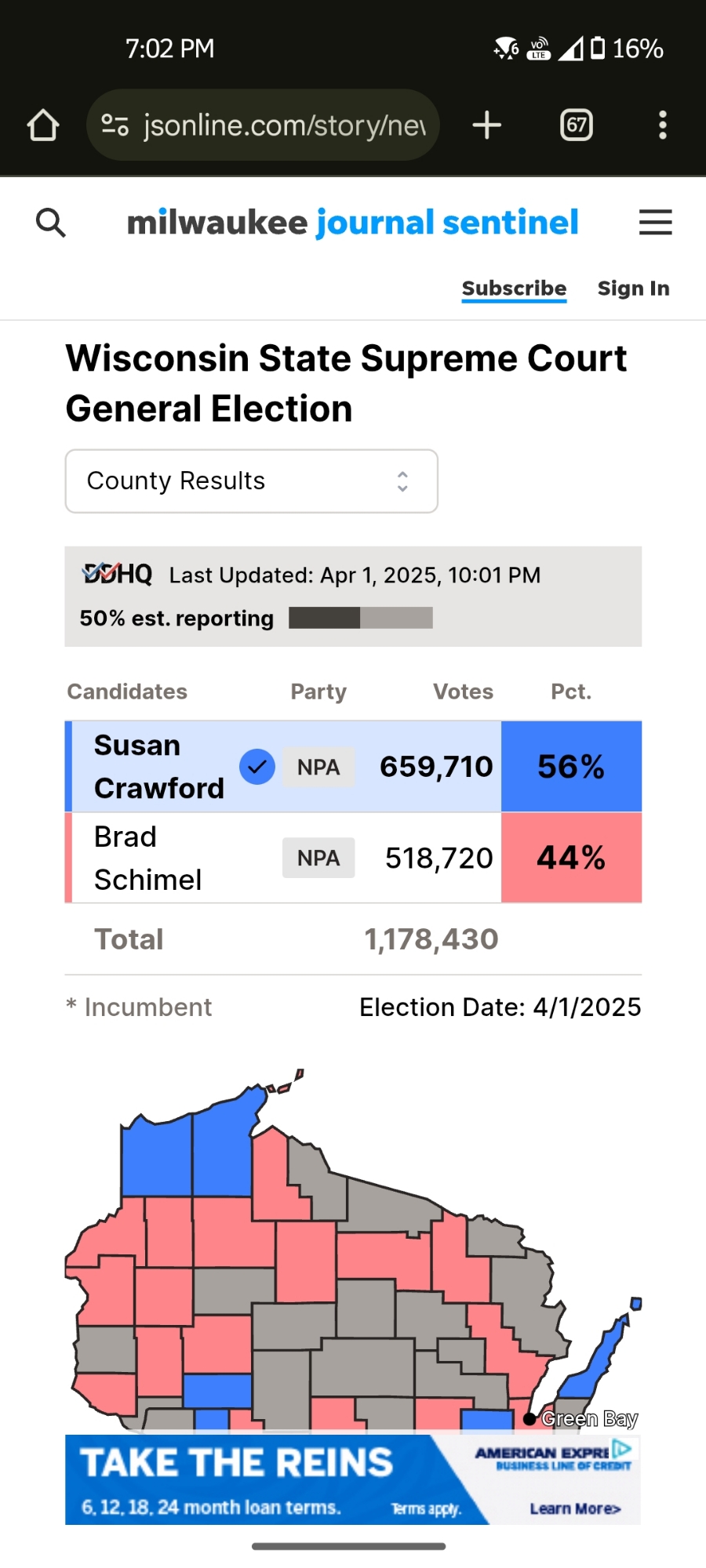Tap the site search magnifier icon
706x1568 pixels.
51,223
